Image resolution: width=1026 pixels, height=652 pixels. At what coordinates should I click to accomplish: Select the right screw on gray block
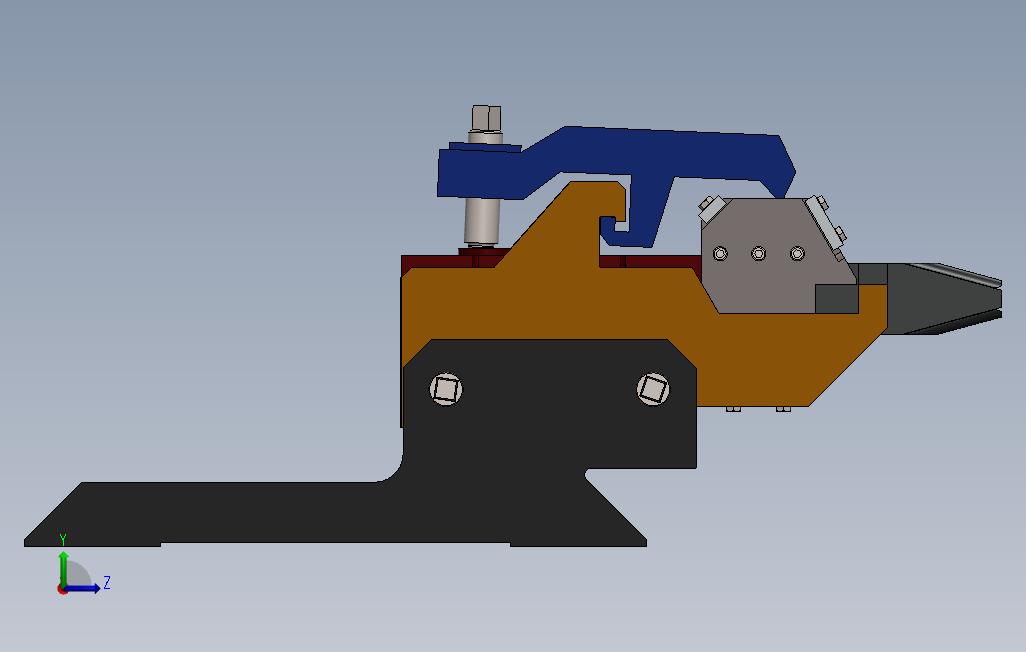tap(797, 253)
